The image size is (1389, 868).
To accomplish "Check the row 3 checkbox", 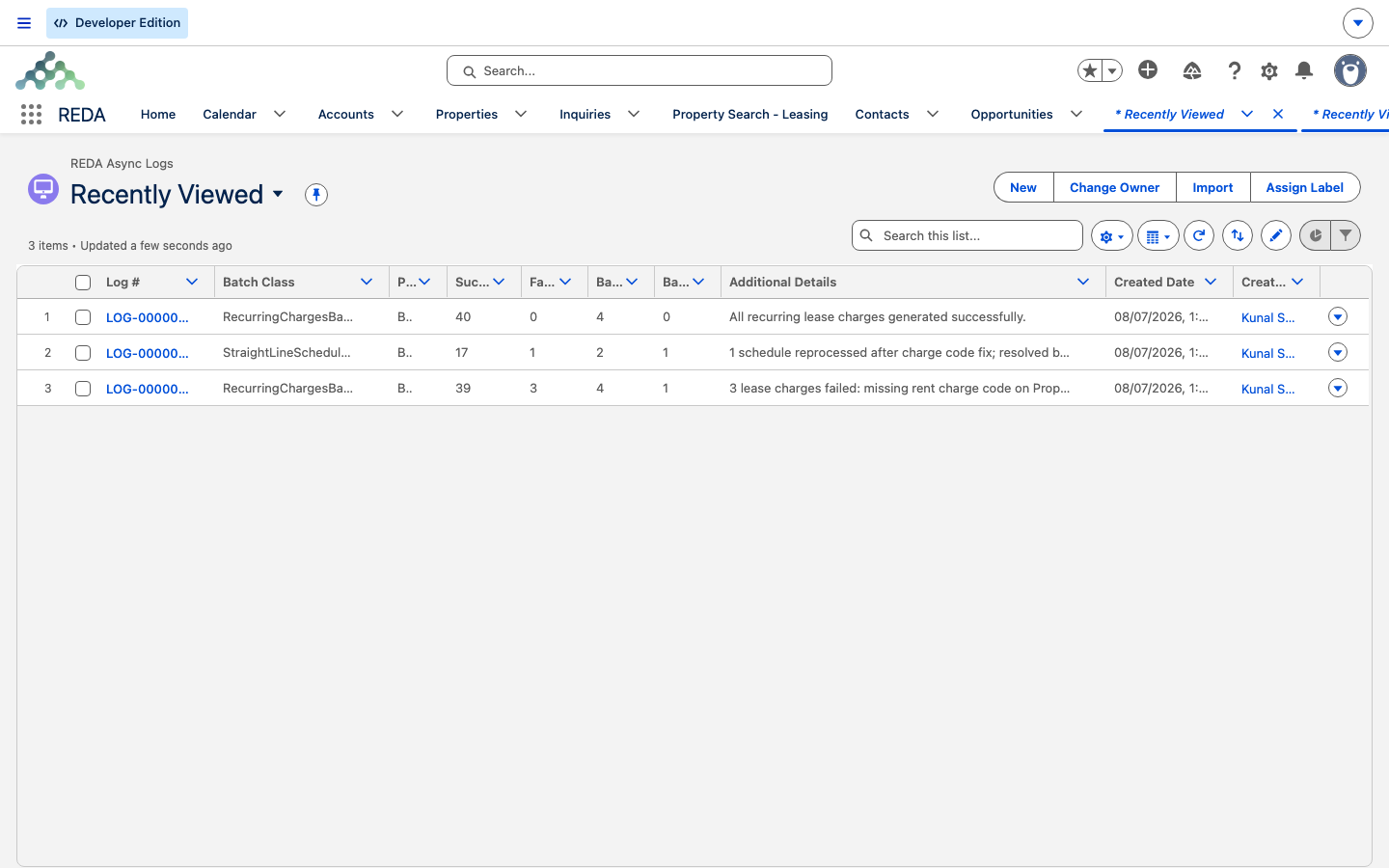I will point(83,389).
